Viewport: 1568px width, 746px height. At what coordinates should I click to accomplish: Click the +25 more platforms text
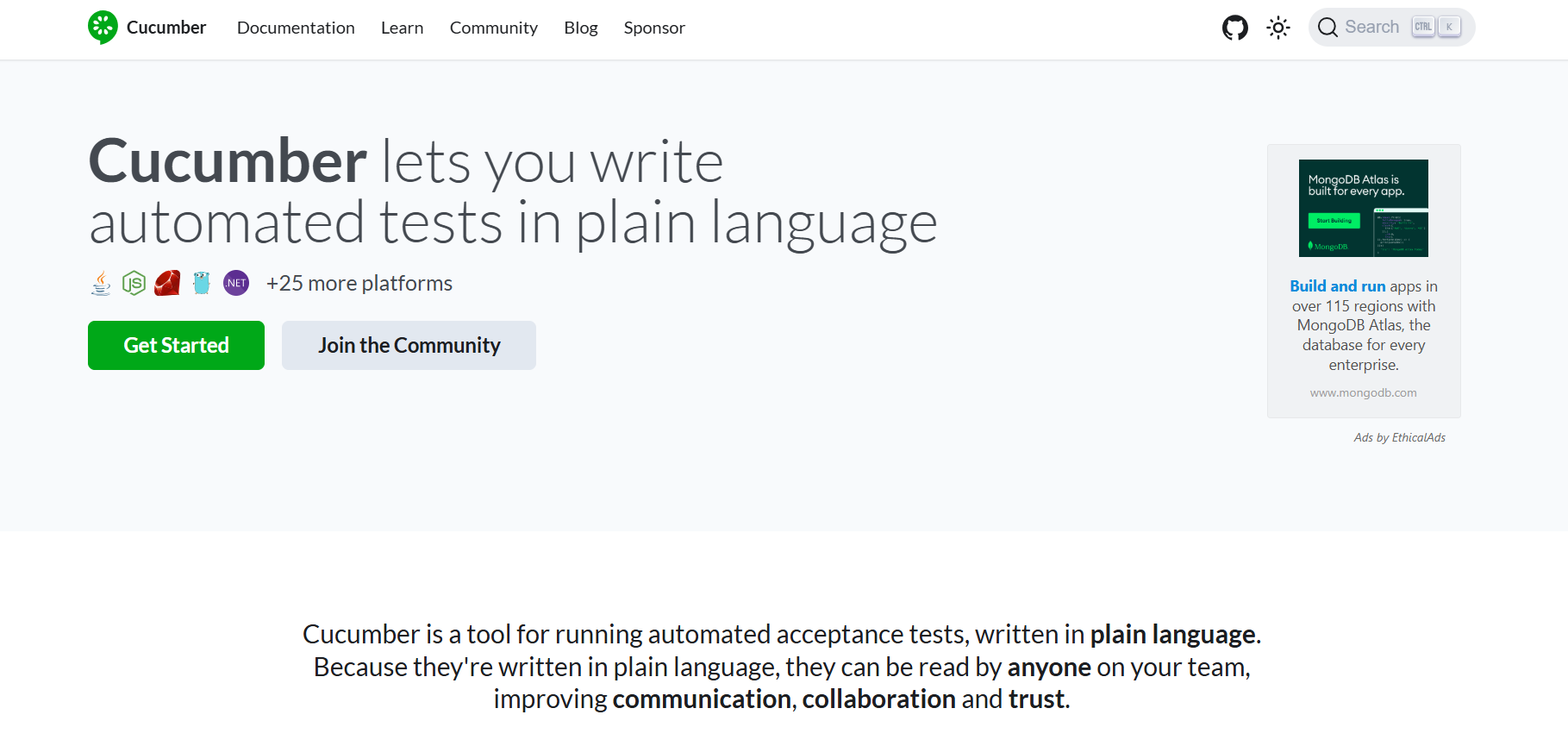point(359,284)
